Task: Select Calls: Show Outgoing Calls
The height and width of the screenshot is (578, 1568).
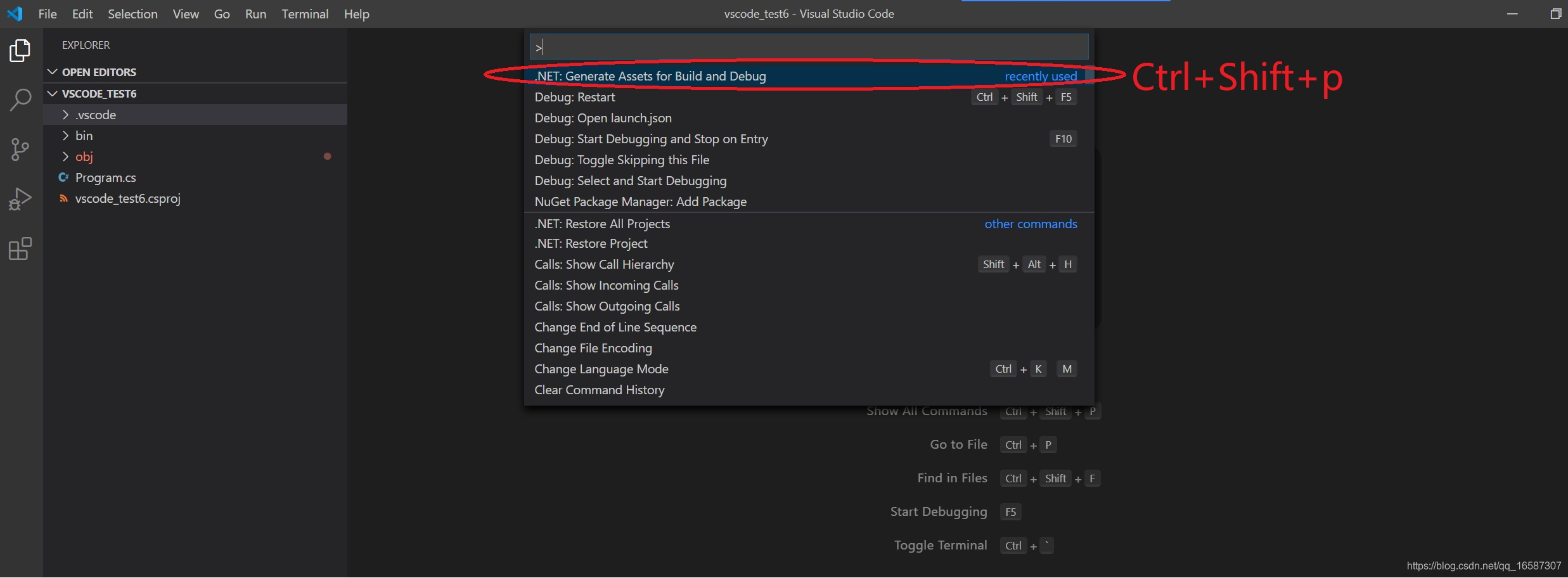Action: click(x=809, y=306)
